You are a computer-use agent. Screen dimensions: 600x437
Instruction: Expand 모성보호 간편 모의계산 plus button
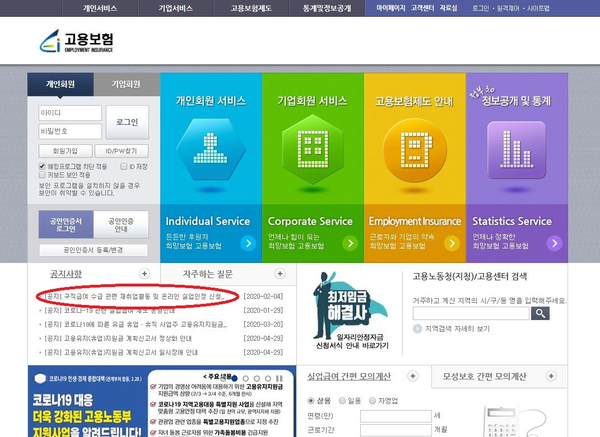[x=551, y=376]
